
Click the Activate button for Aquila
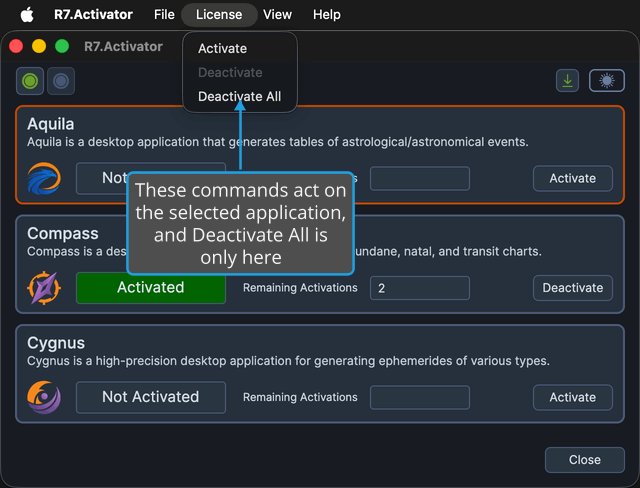coord(573,178)
